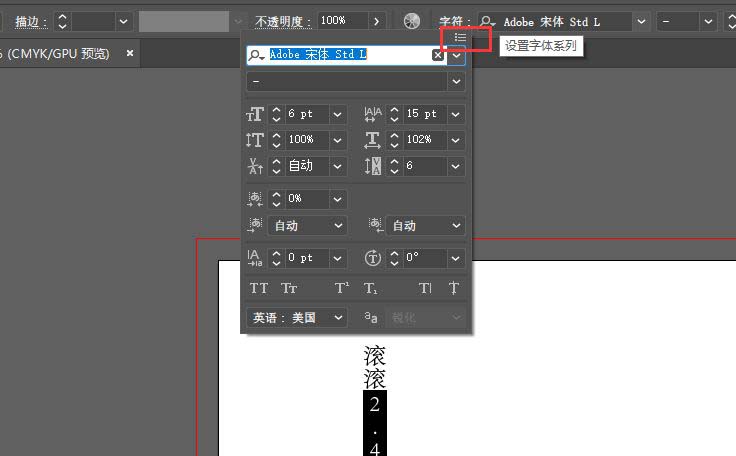
Task: Open the kerning 自动 dropdown
Action: 337,166
